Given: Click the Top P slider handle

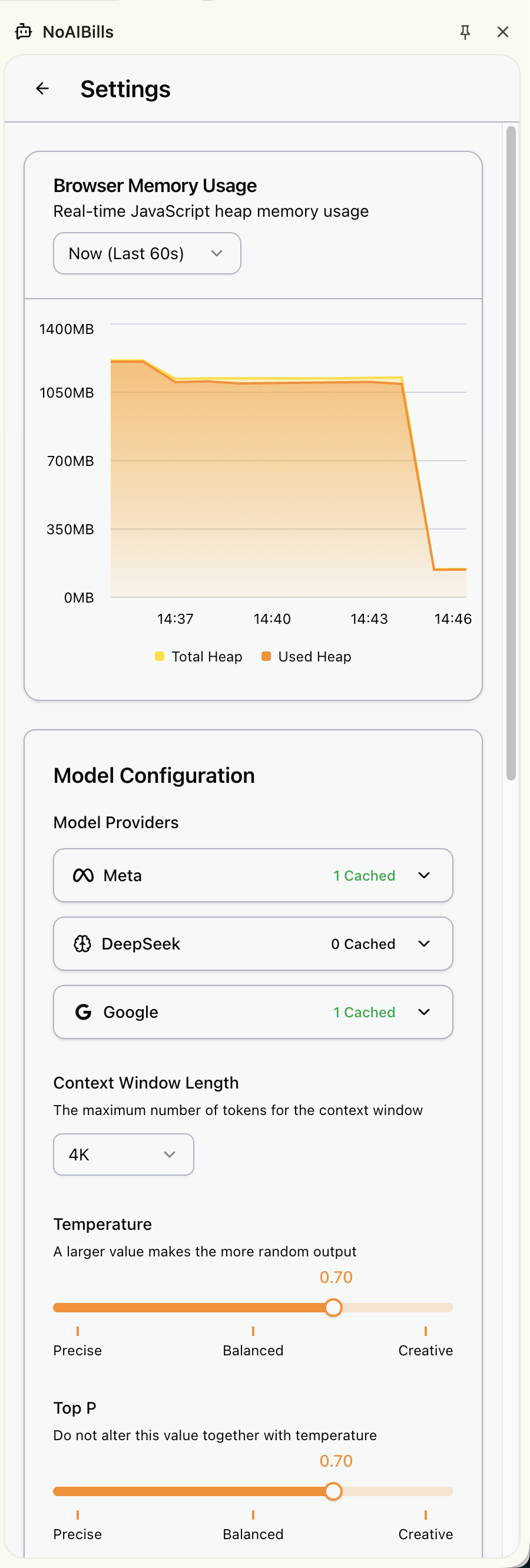Looking at the screenshot, I should click(333, 1491).
